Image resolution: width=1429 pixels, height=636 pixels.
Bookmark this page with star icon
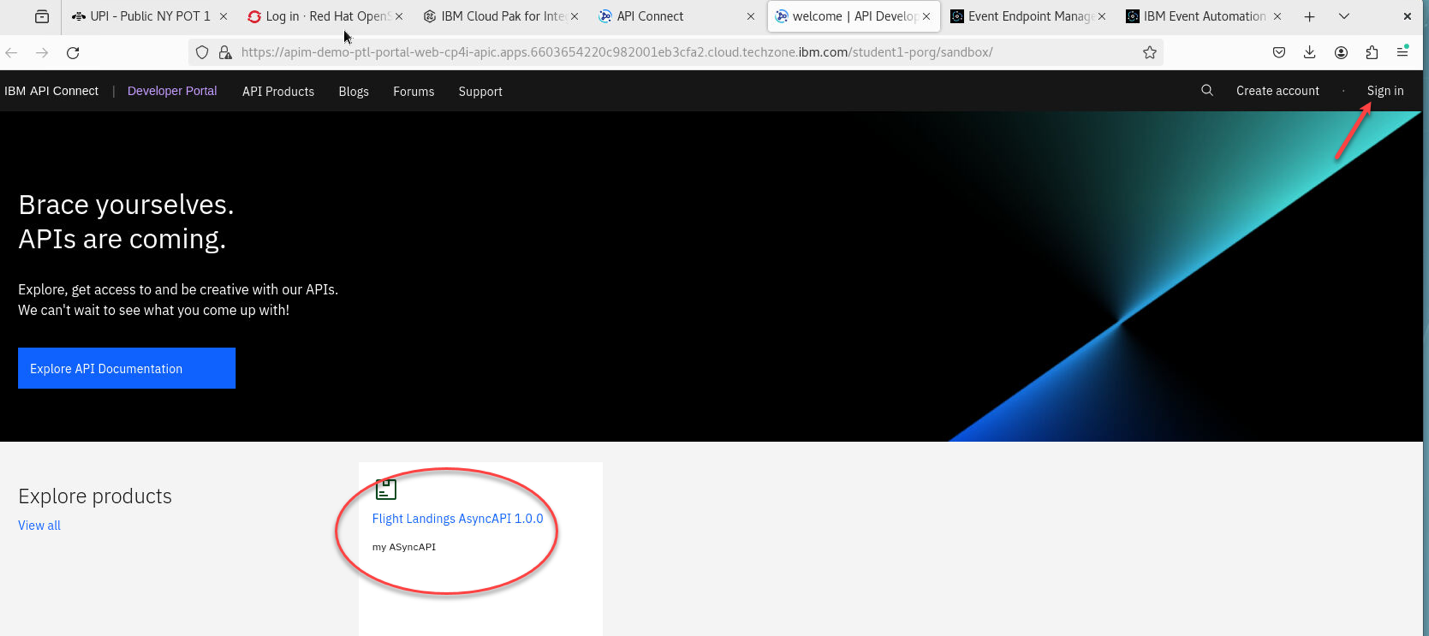(x=1150, y=53)
